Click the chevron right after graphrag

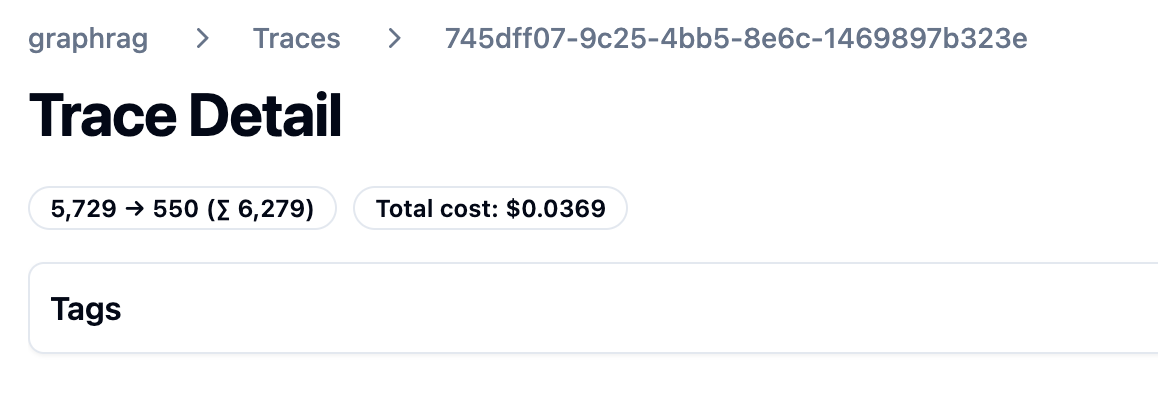click(203, 39)
